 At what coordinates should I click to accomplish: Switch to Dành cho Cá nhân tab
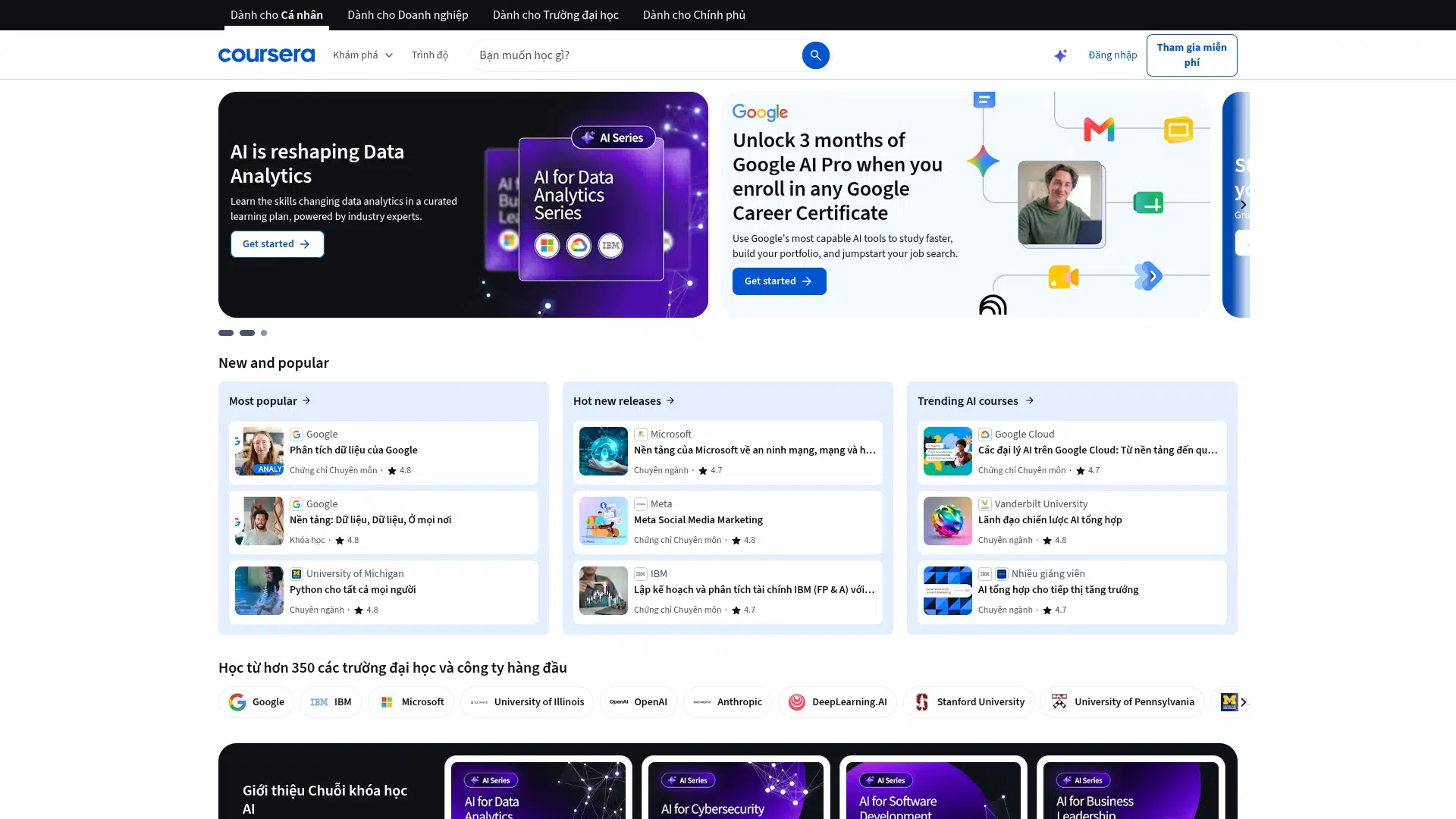point(277,15)
